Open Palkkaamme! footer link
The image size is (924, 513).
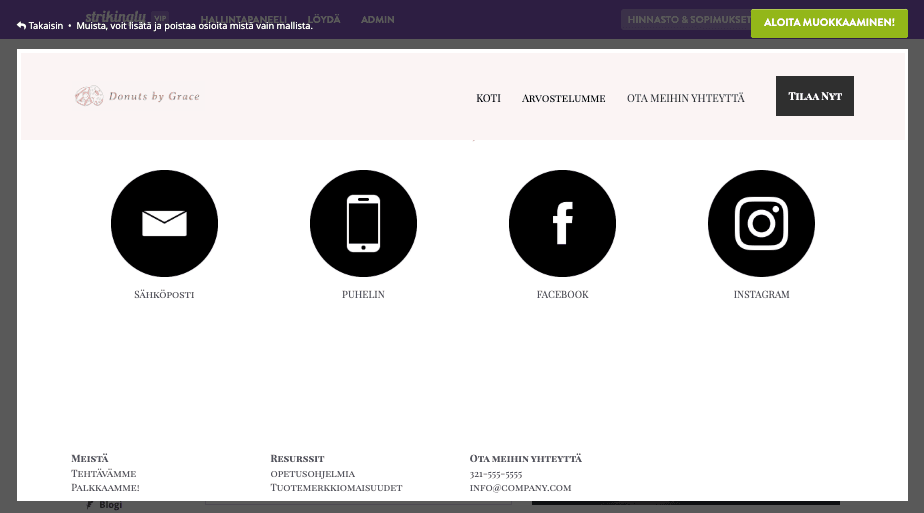105,488
